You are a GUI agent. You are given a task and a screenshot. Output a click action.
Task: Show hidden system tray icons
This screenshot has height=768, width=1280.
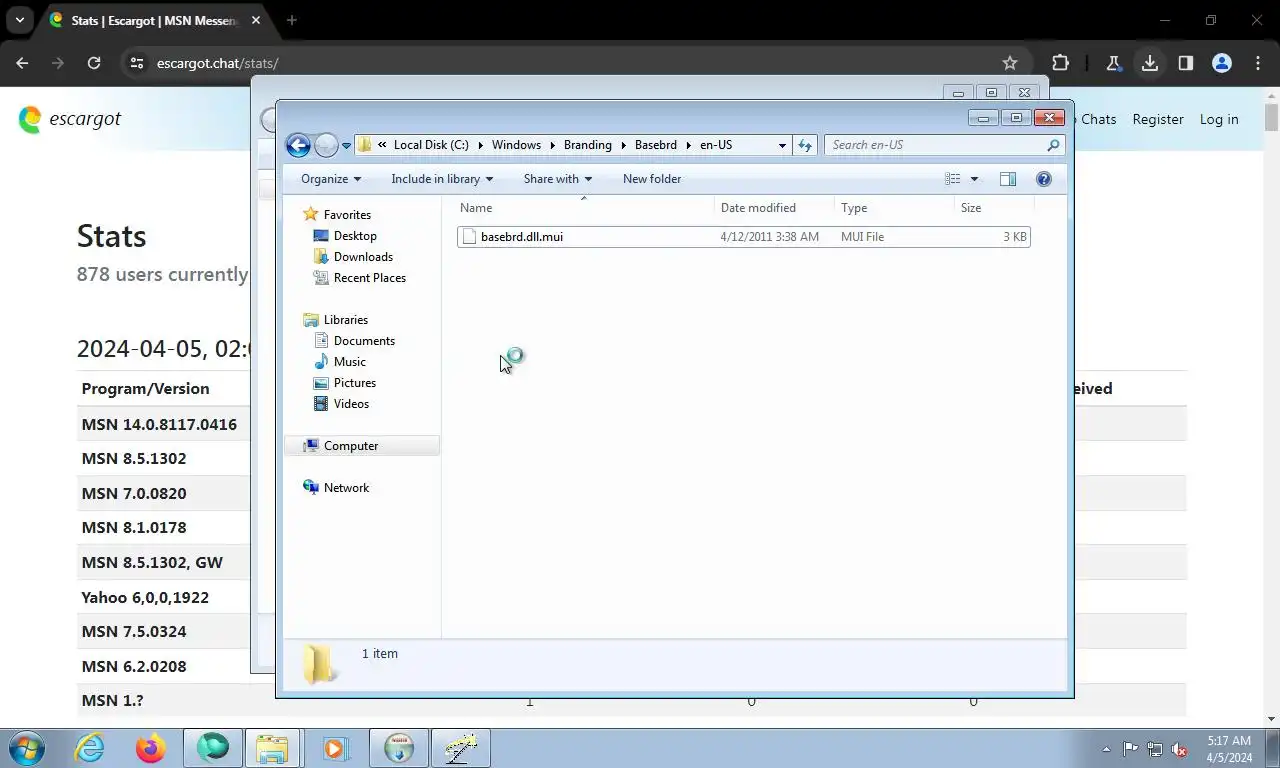click(1106, 749)
